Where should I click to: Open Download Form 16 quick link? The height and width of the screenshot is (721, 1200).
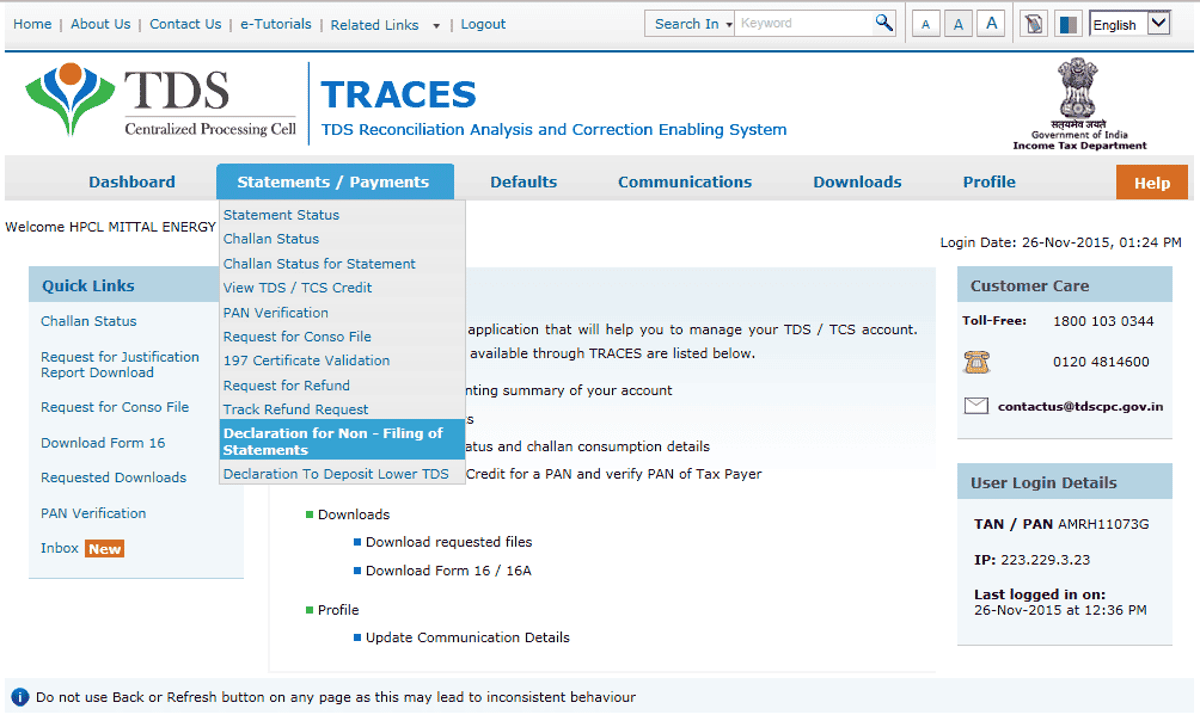(103, 443)
